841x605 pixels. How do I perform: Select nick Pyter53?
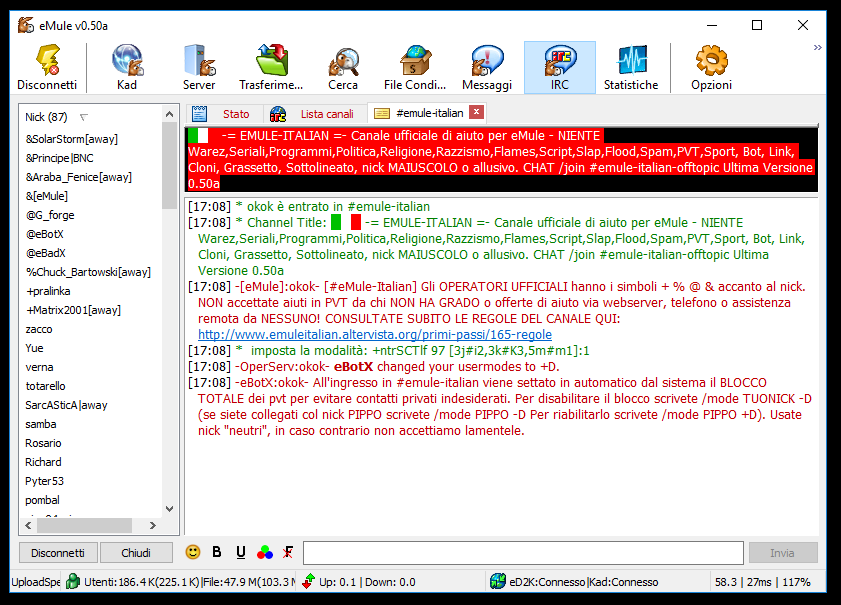(x=45, y=481)
